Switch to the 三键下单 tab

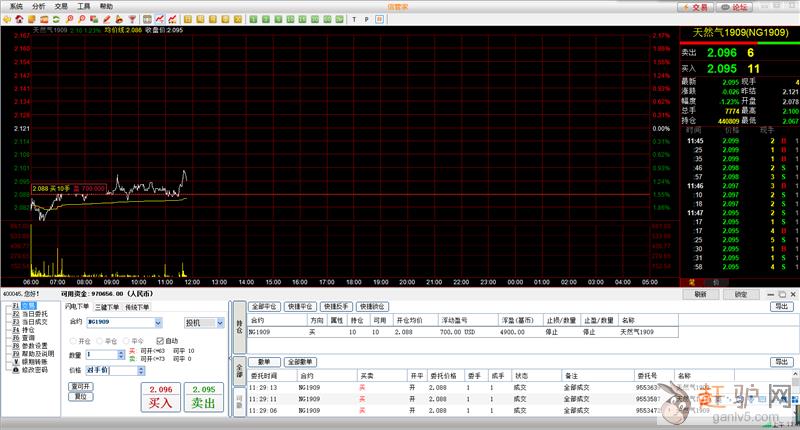point(107,308)
